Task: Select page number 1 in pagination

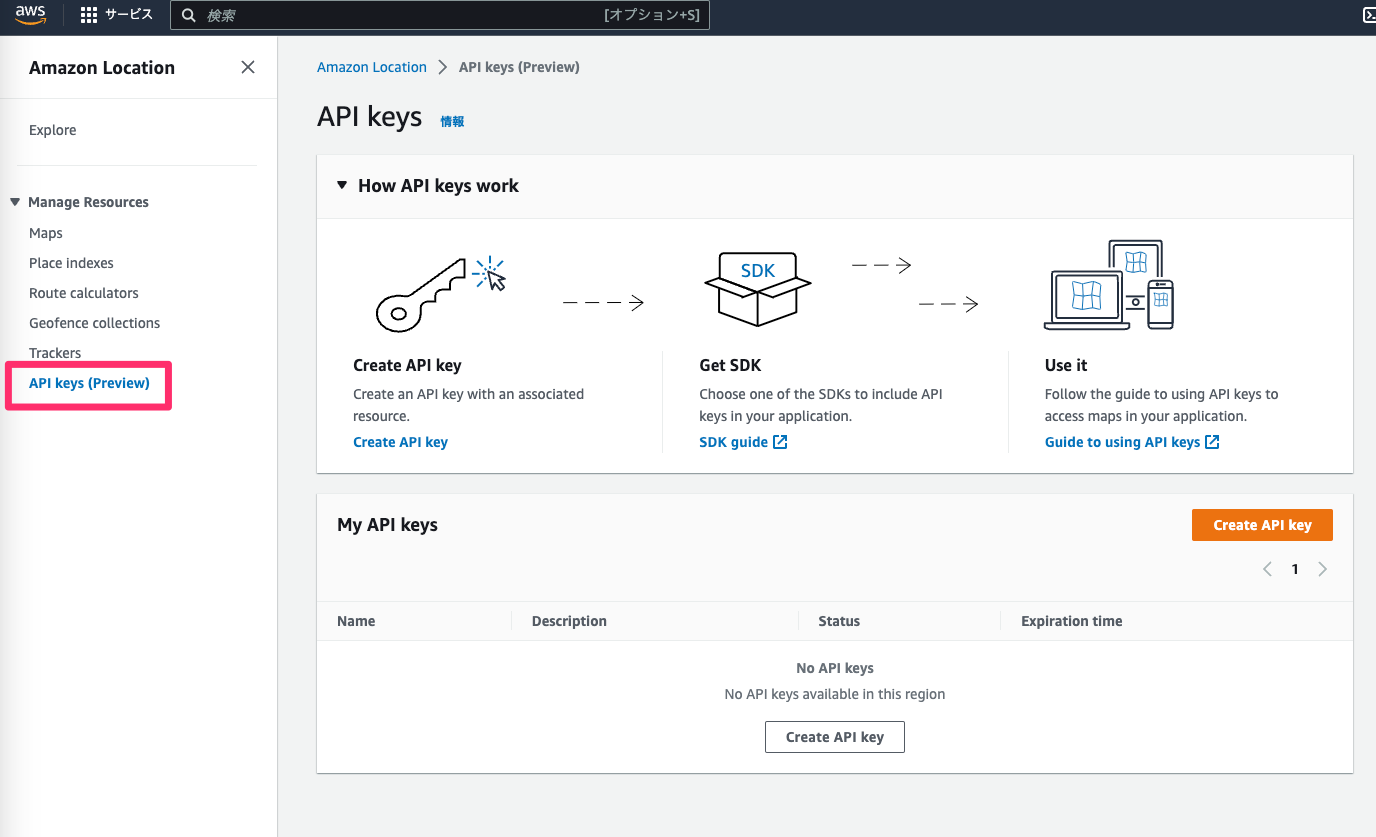Action: tap(1295, 569)
